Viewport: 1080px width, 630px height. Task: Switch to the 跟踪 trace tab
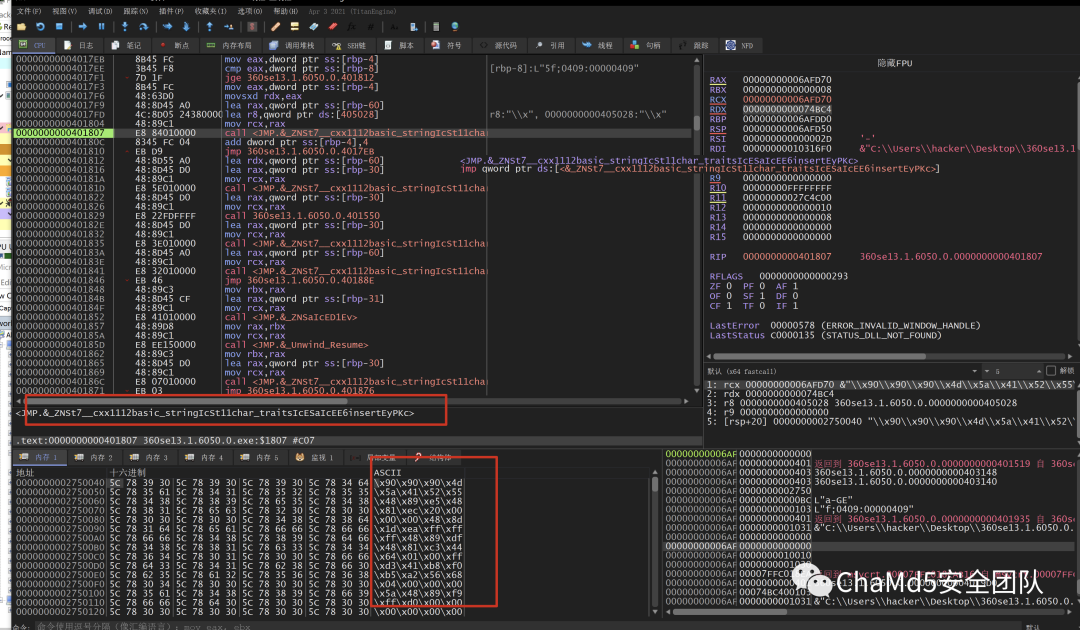[694, 45]
